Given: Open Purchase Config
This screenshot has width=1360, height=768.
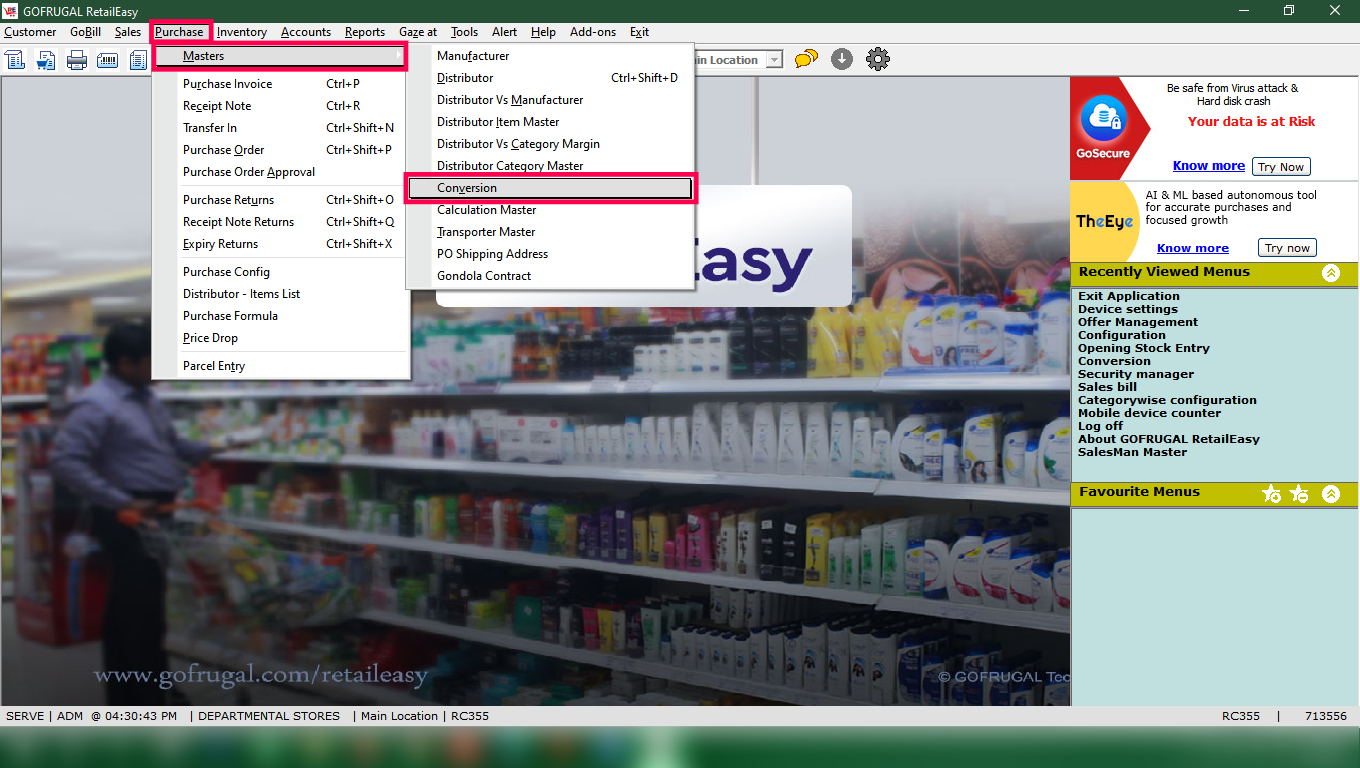Looking at the screenshot, I should (x=281, y=272).
